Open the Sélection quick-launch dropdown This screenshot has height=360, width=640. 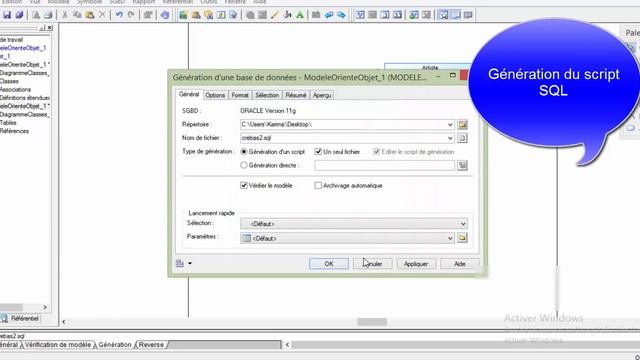tap(463, 224)
